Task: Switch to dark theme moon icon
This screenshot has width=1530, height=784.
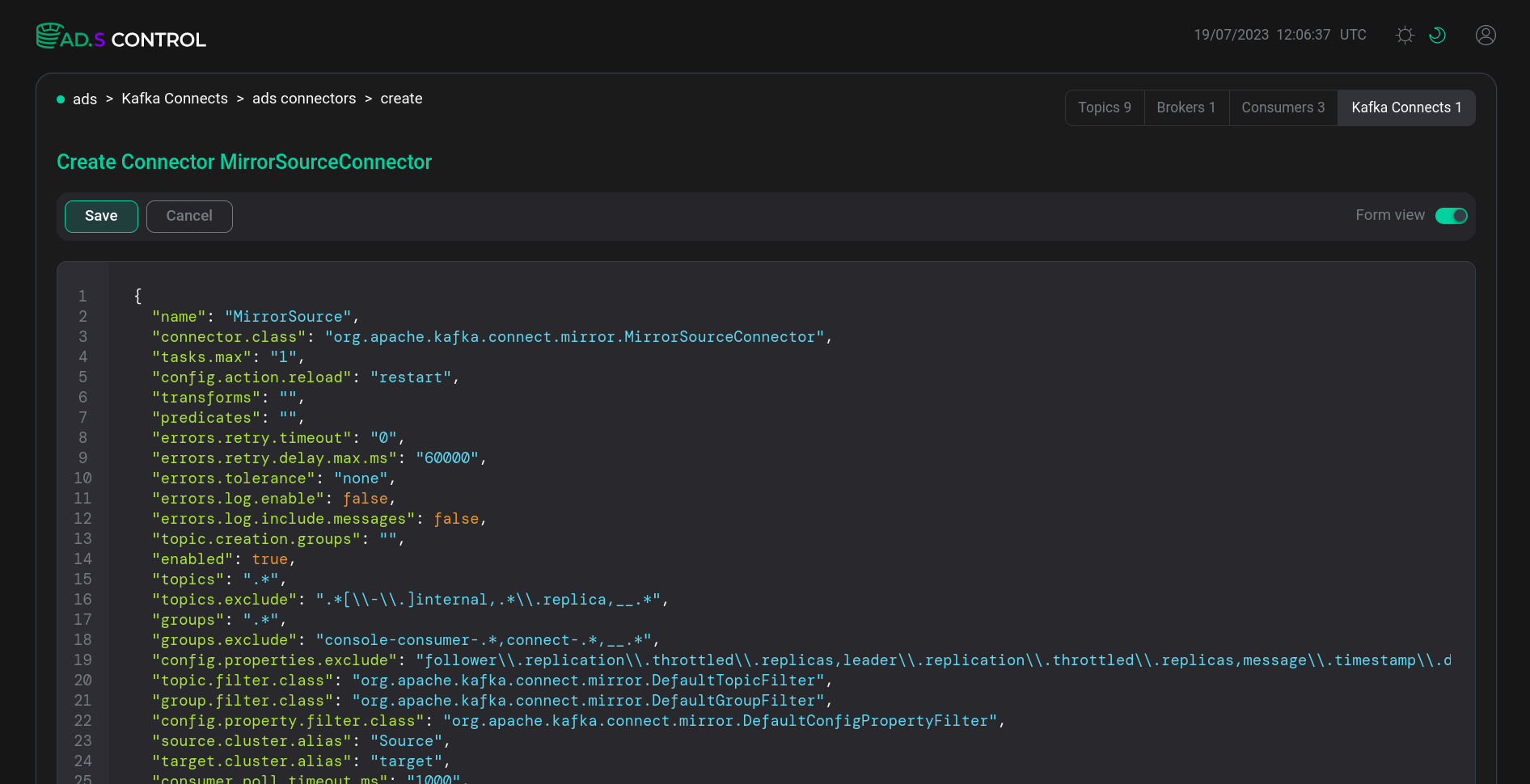Action: [x=1437, y=35]
